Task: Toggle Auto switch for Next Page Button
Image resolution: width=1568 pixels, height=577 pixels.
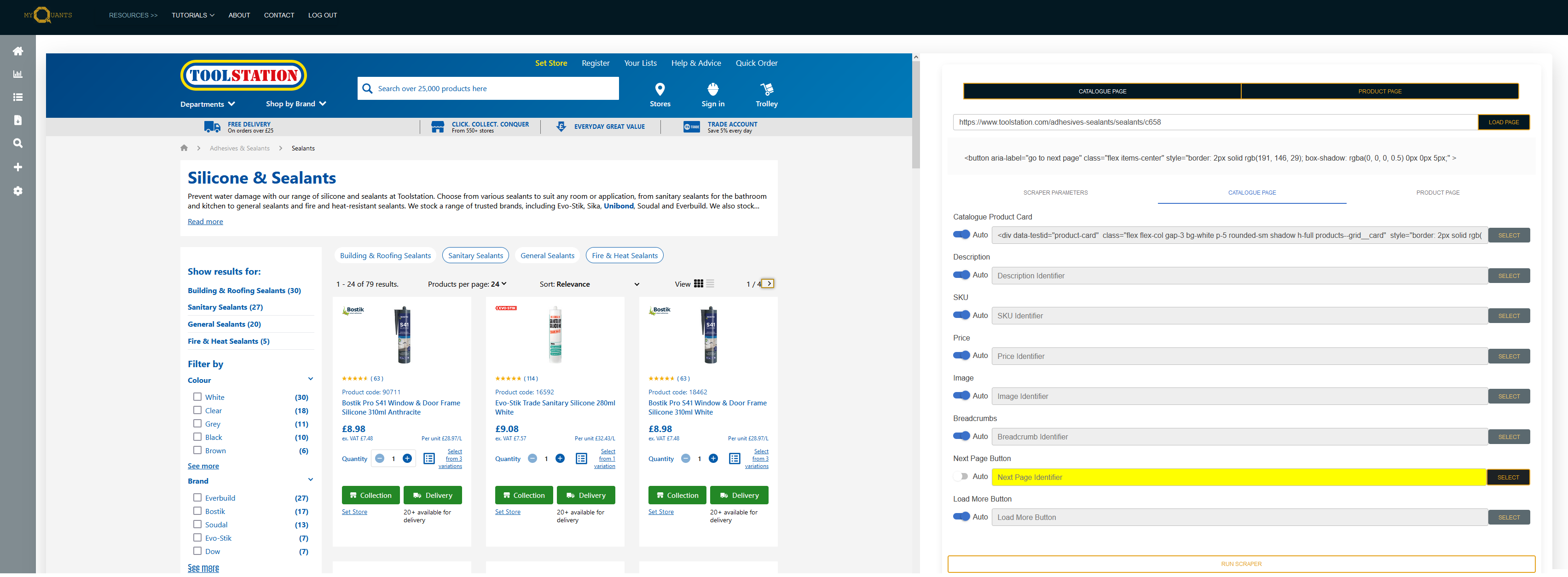Action: click(x=961, y=477)
